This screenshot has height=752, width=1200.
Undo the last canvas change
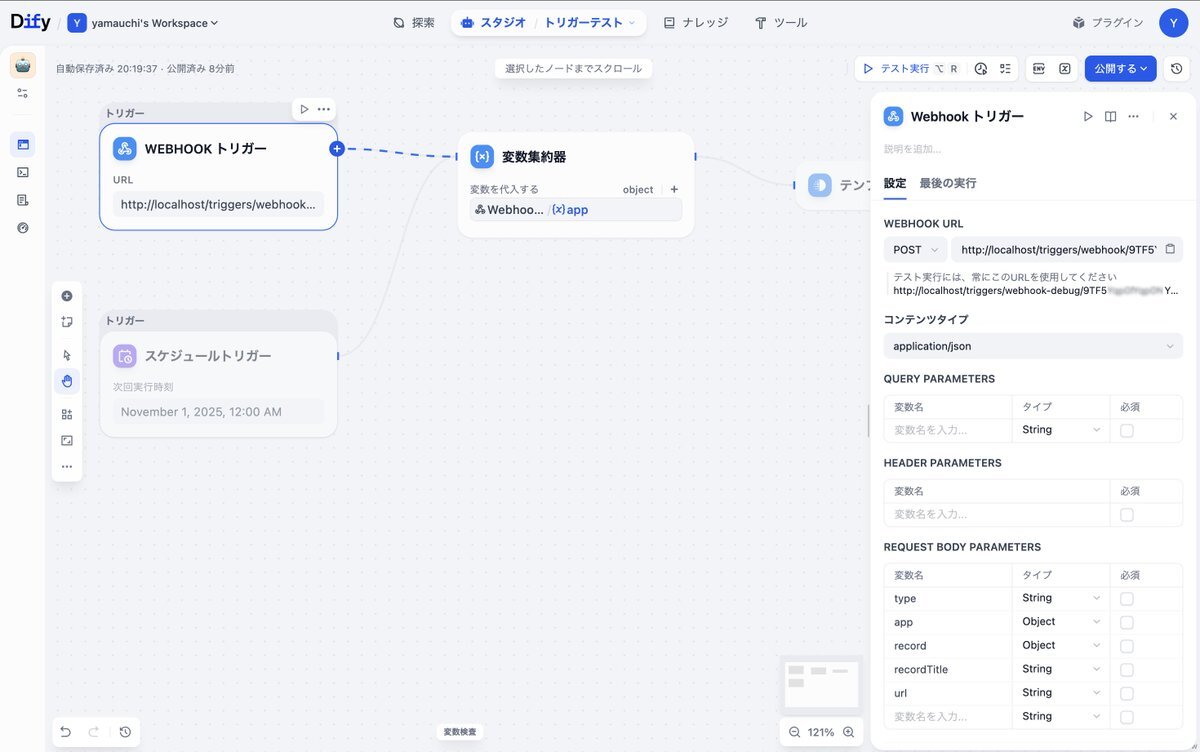[66, 732]
